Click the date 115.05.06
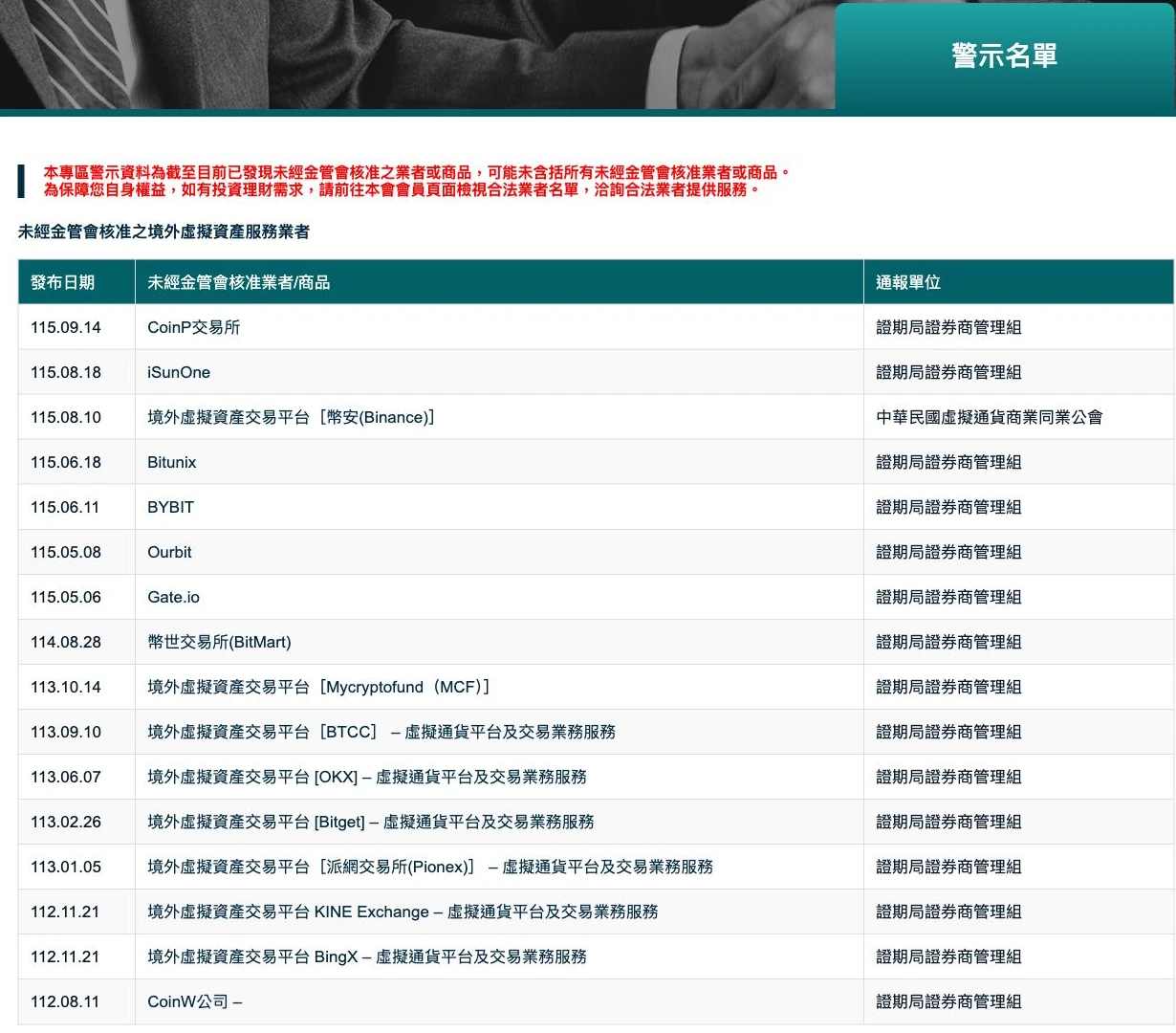Viewport: 1176px width, 1033px height. pos(66,597)
